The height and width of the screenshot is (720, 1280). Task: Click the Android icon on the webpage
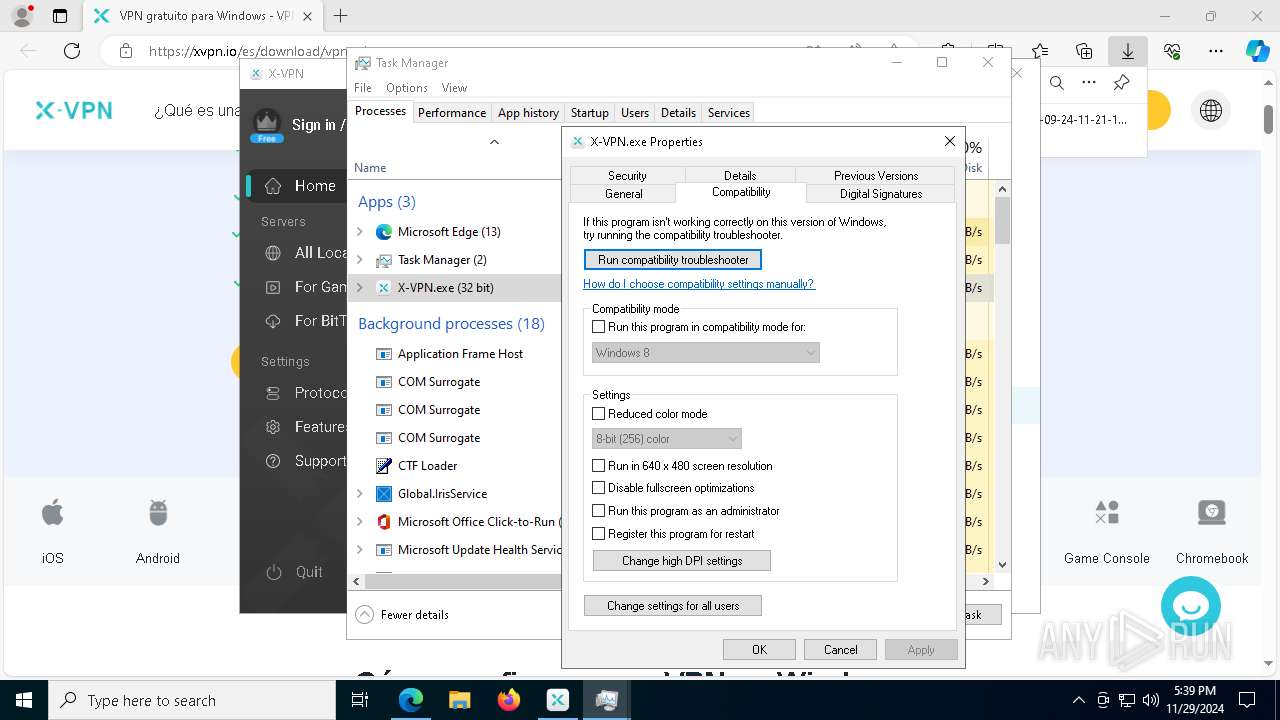click(x=158, y=514)
